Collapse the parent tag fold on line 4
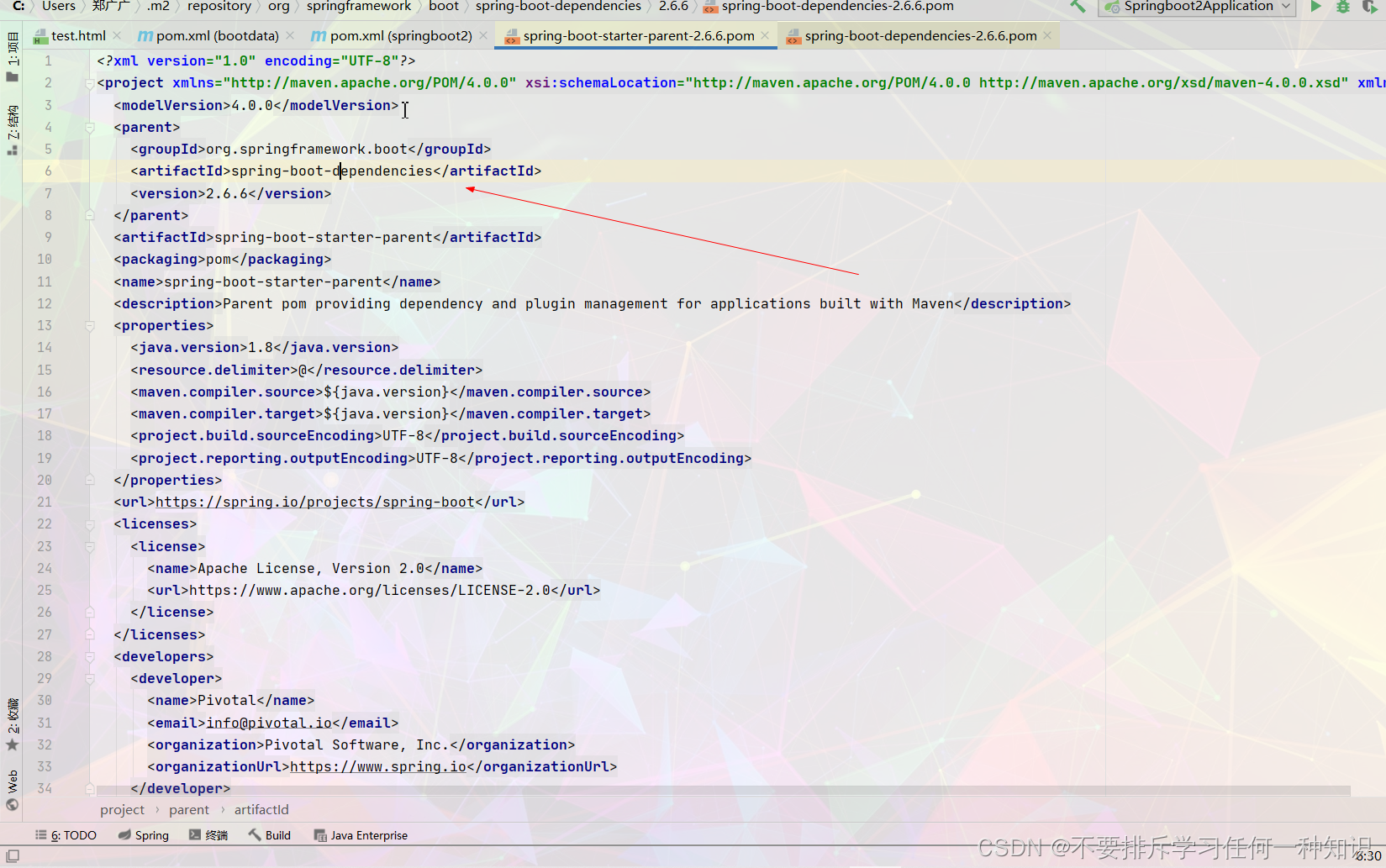The height and width of the screenshot is (868, 1386). pos(90,128)
